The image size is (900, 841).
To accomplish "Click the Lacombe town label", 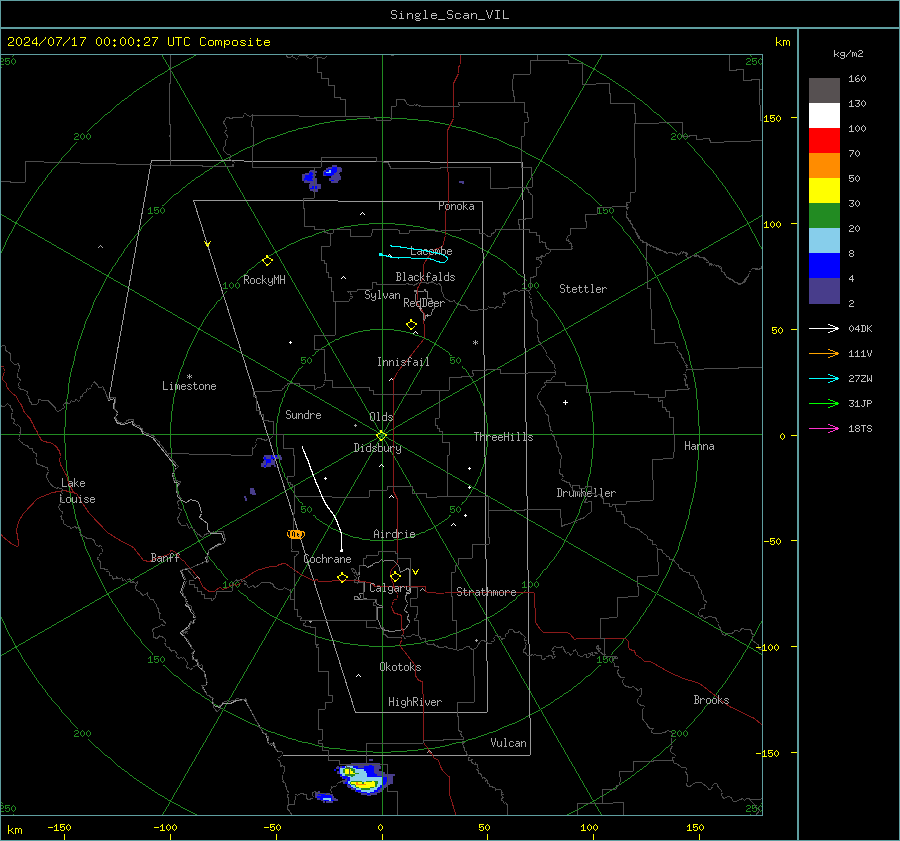I will point(431,251).
